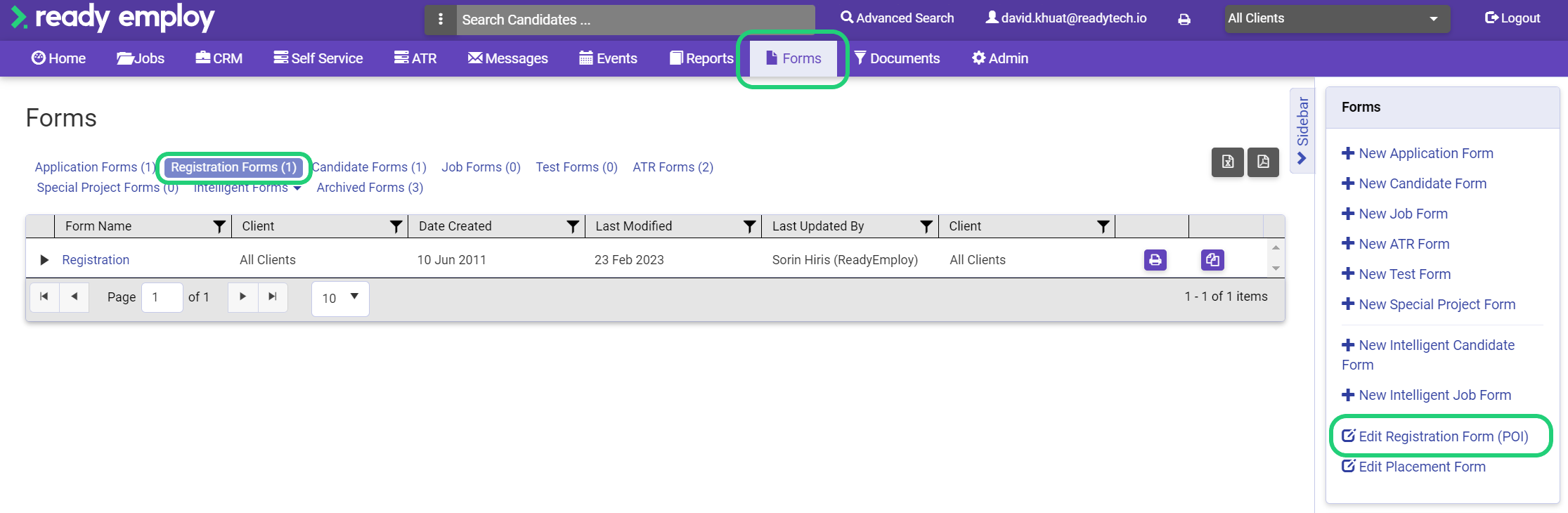Click the print icon in Registration row

(1155, 260)
